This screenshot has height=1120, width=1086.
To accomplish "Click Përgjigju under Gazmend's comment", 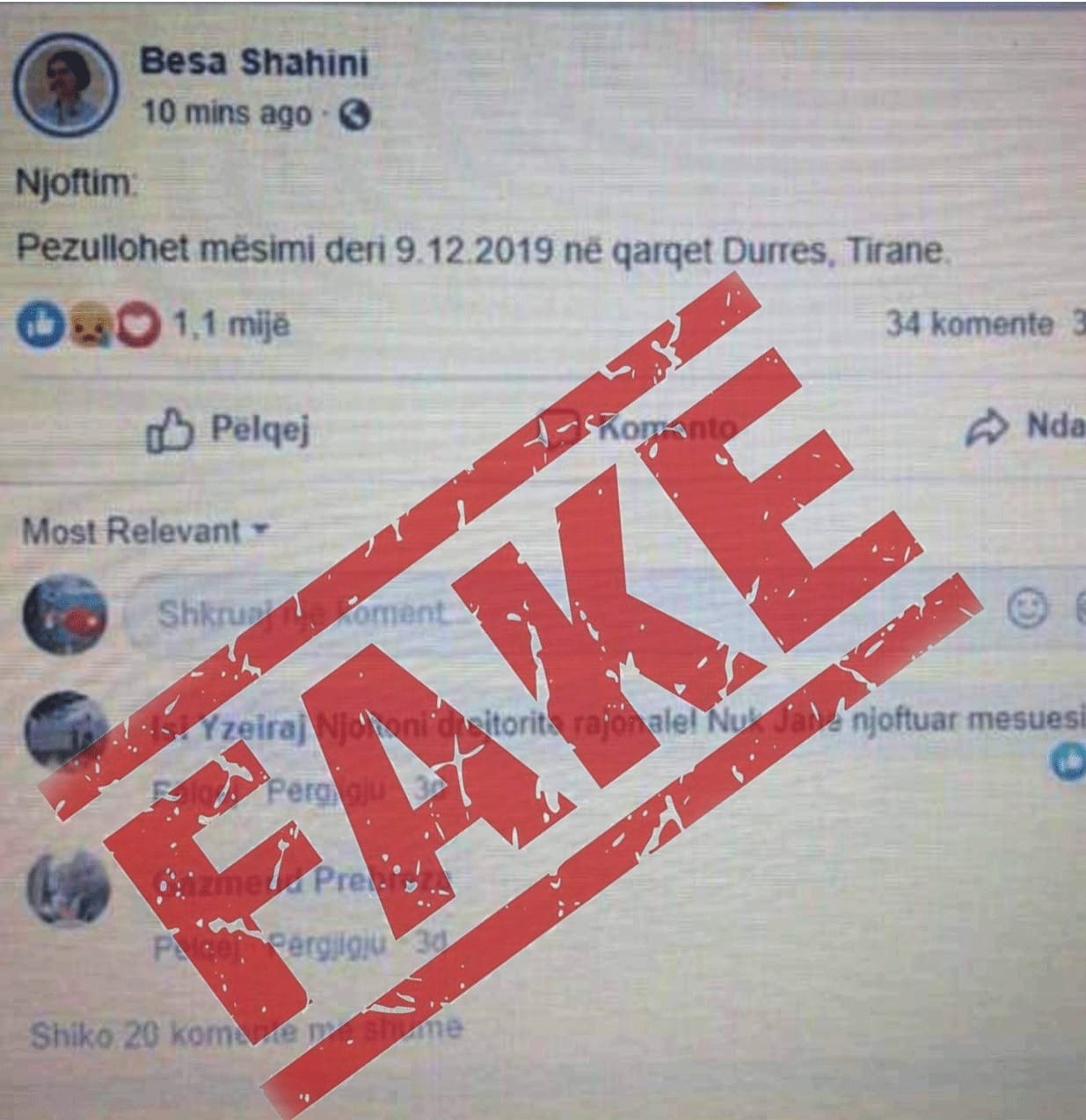I will [326, 946].
